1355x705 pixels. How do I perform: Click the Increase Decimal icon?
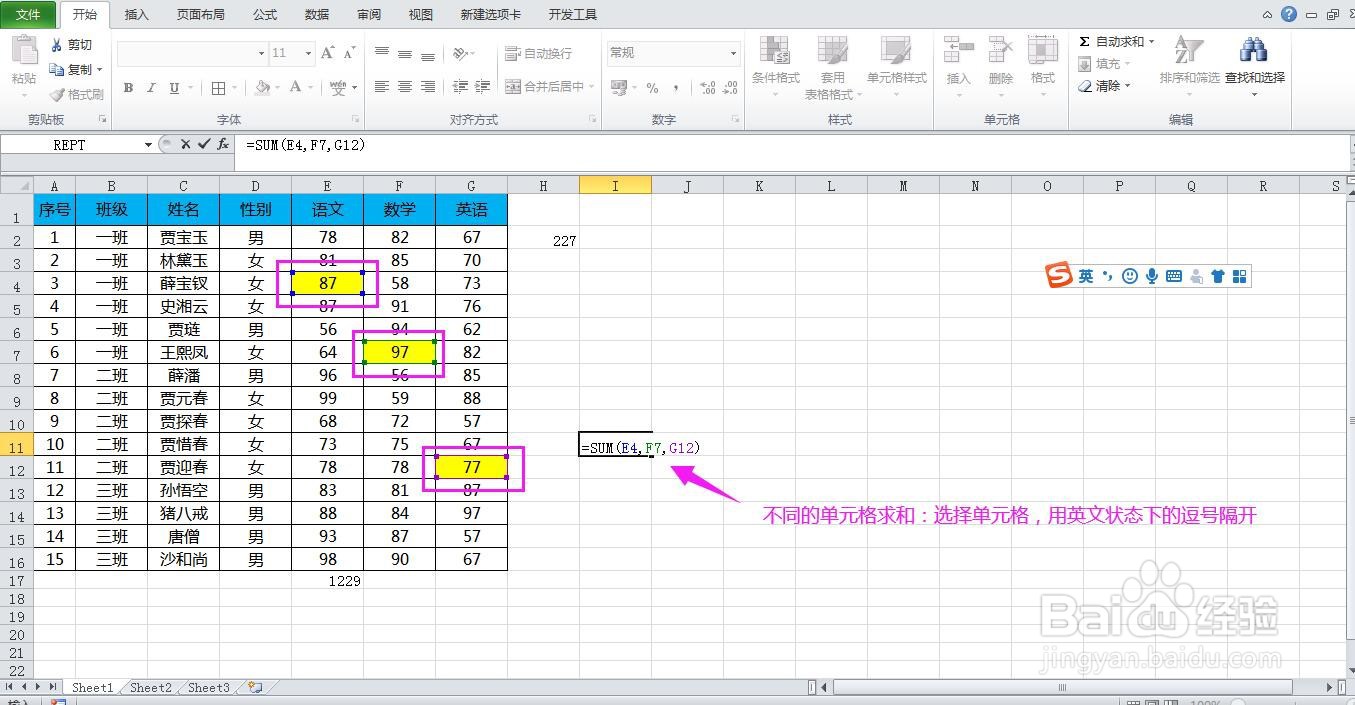[x=708, y=88]
